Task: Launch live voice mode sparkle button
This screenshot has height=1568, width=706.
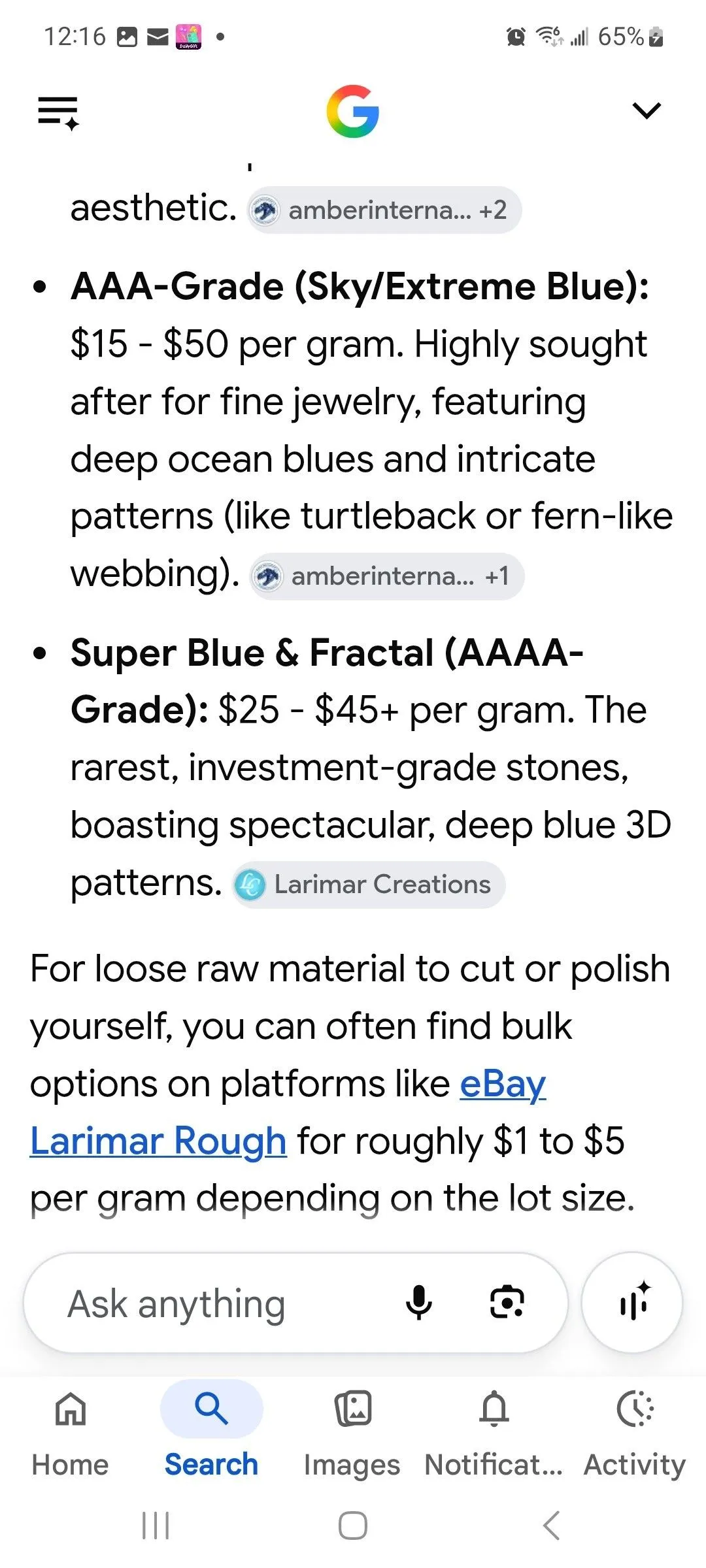Action: (632, 1303)
